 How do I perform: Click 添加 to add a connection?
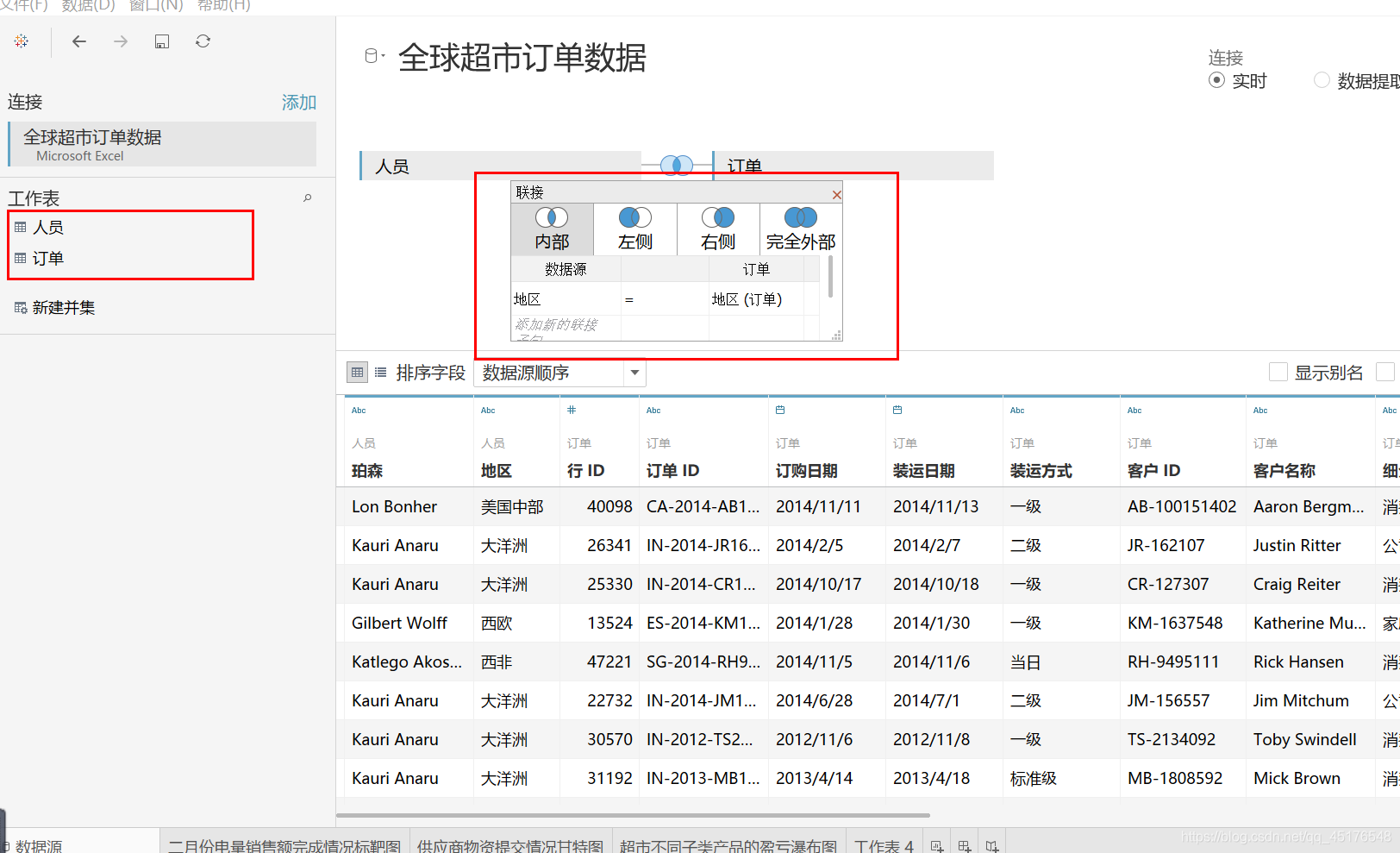point(299,103)
